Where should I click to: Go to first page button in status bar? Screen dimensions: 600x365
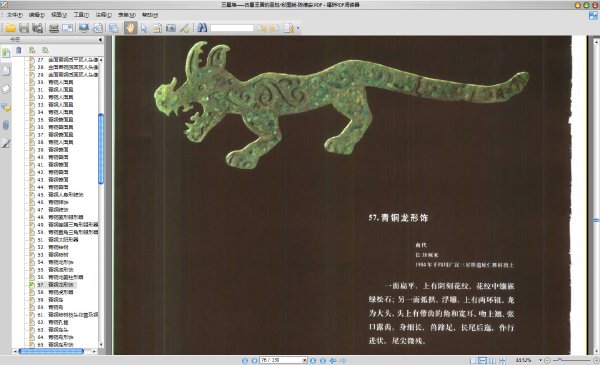[245, 360]
